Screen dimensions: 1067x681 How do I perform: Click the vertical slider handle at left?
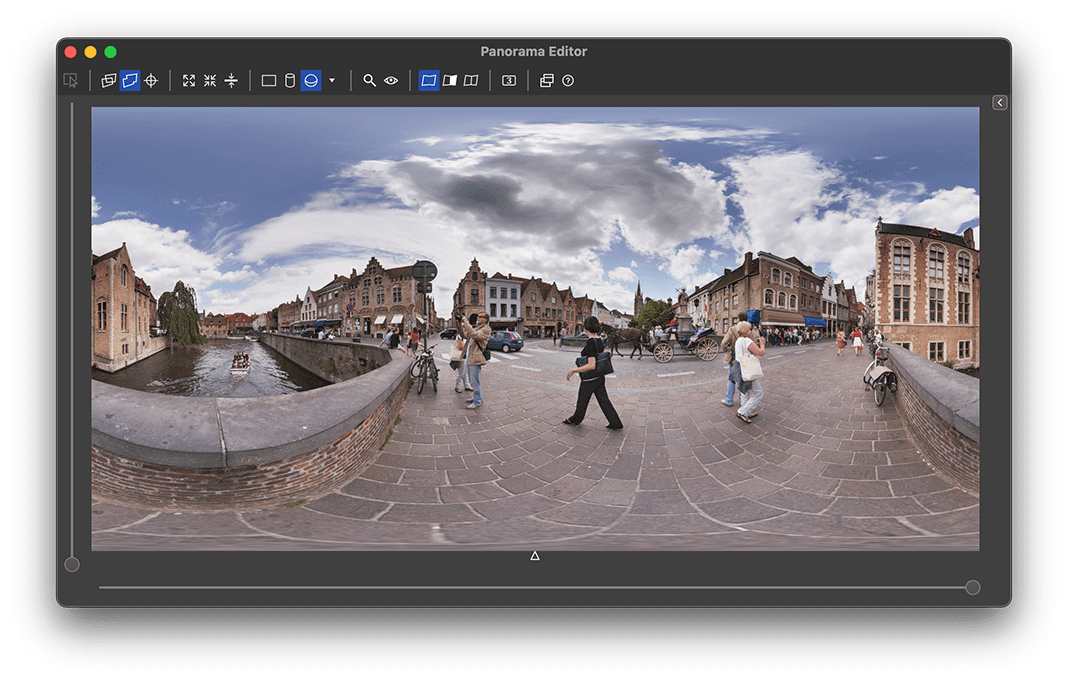point(72,565)
